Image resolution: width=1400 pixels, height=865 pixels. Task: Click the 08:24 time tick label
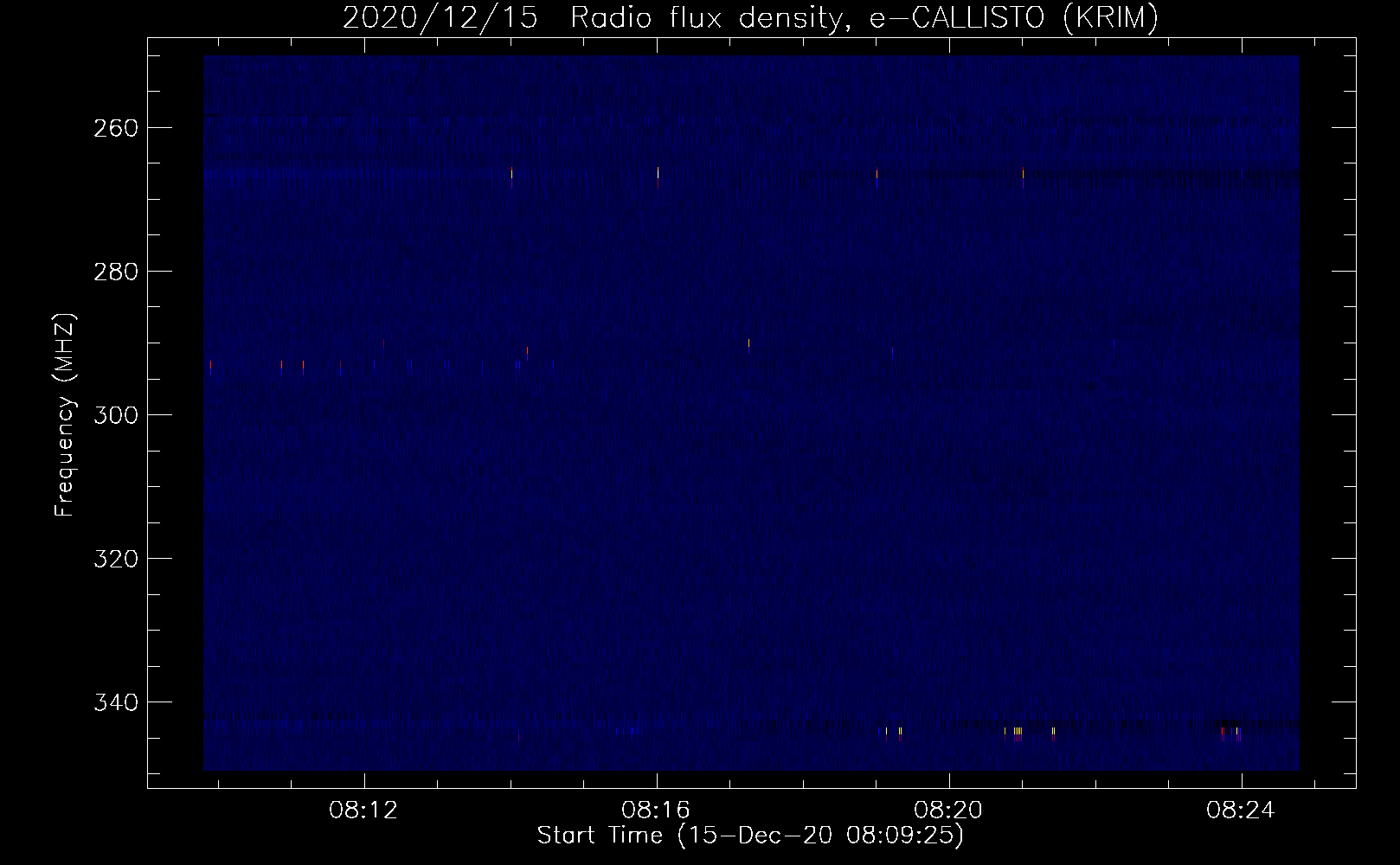click(1242, 811)
